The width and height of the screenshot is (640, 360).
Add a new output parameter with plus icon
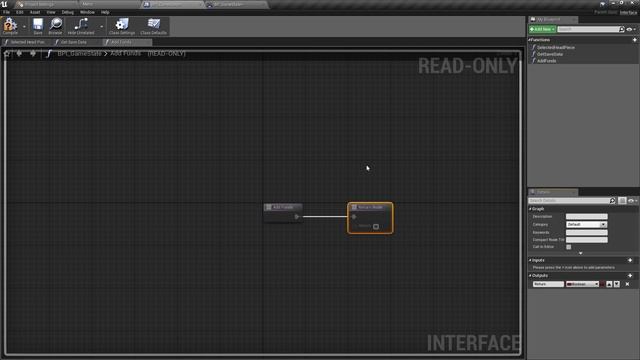pos(630,276)
